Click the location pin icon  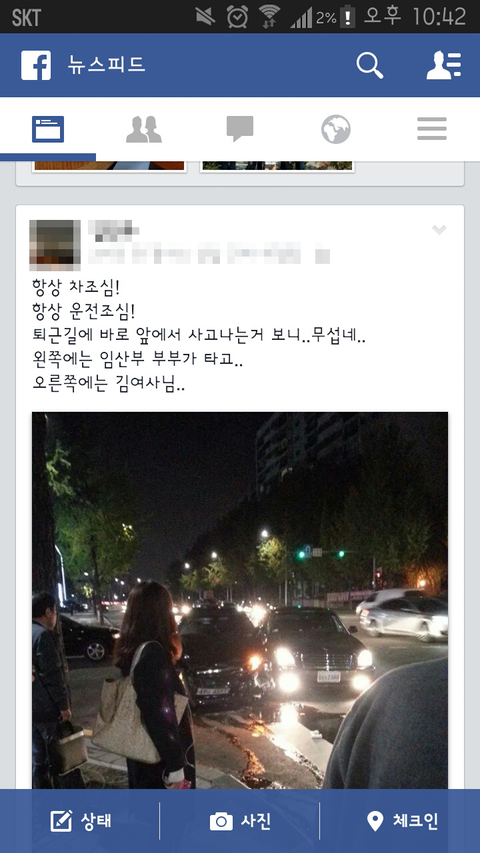pyautogui.click(x=375, y=821)
